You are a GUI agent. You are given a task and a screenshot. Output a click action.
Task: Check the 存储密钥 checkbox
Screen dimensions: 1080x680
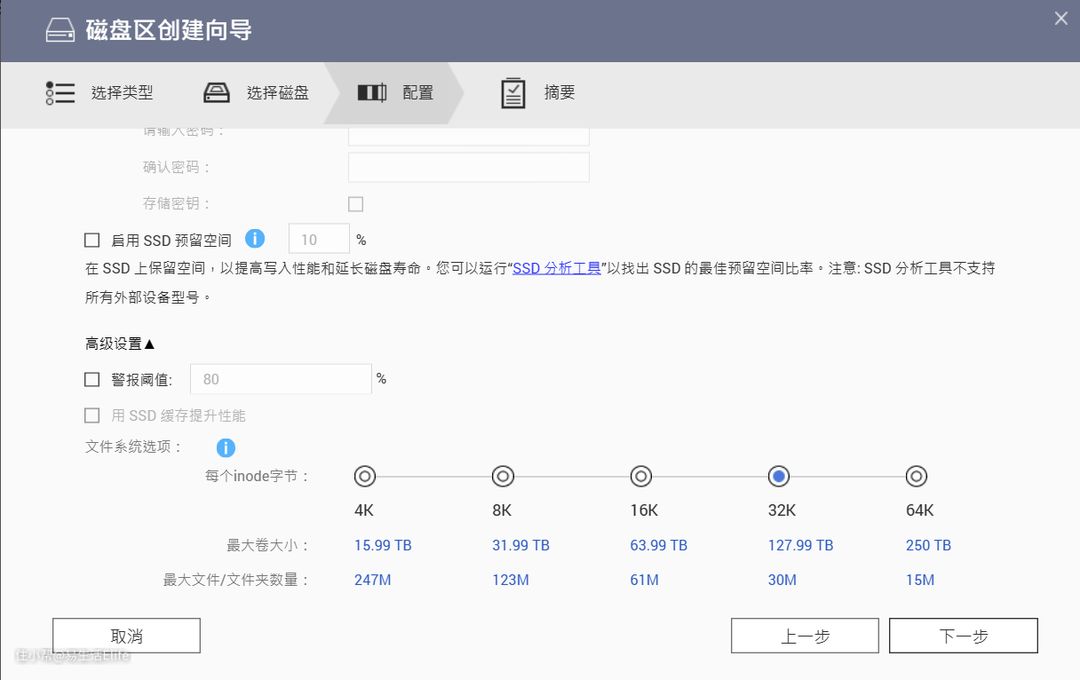click(x=355, y=204)
